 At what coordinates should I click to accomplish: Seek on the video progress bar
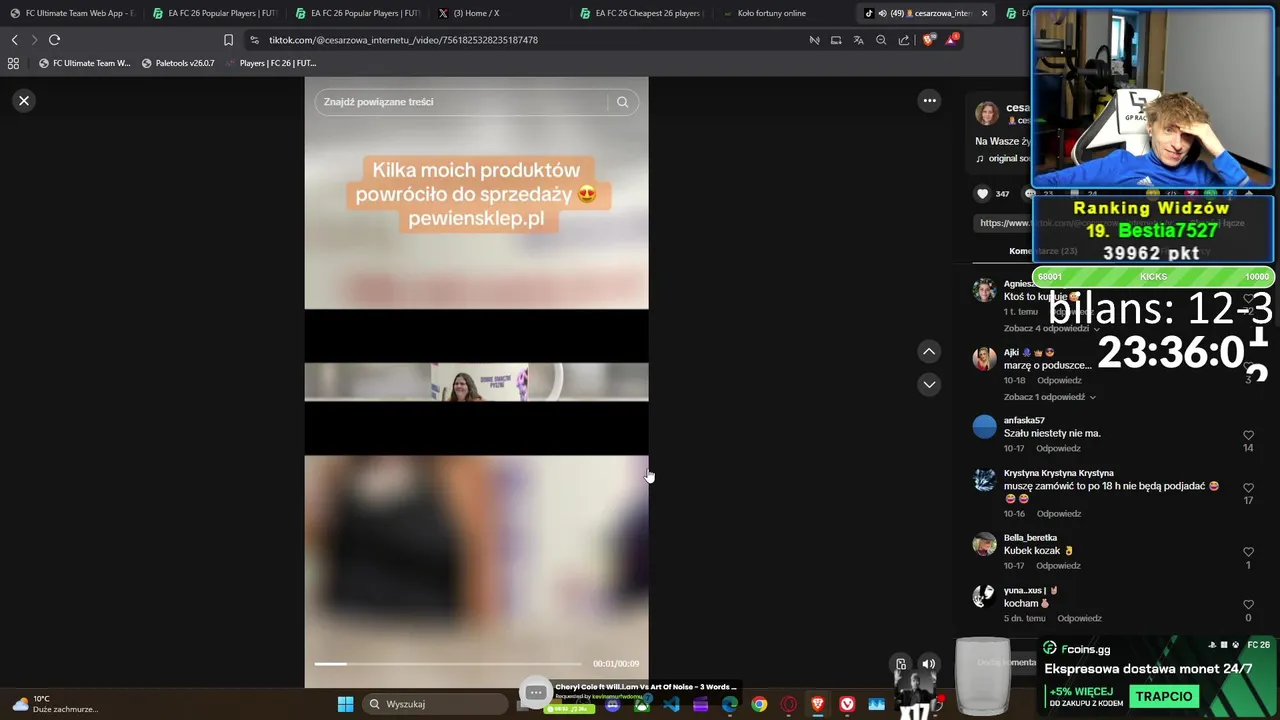point(447,664)
